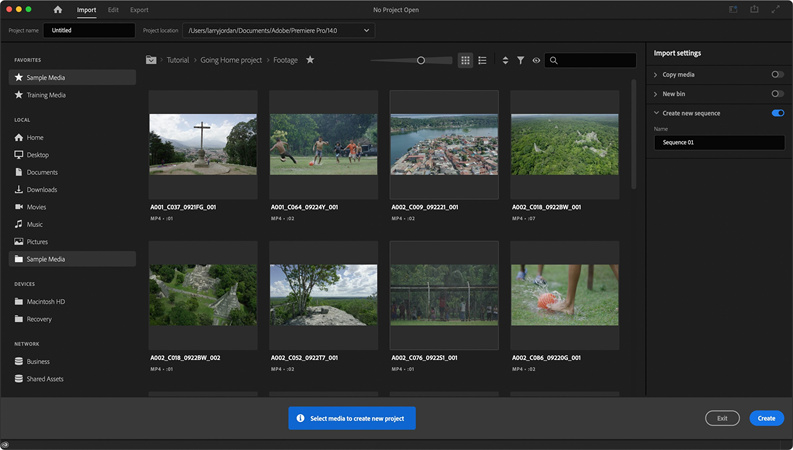Switch to the Export tab
This screenshot has height=450, width=793.
(139, 10)
